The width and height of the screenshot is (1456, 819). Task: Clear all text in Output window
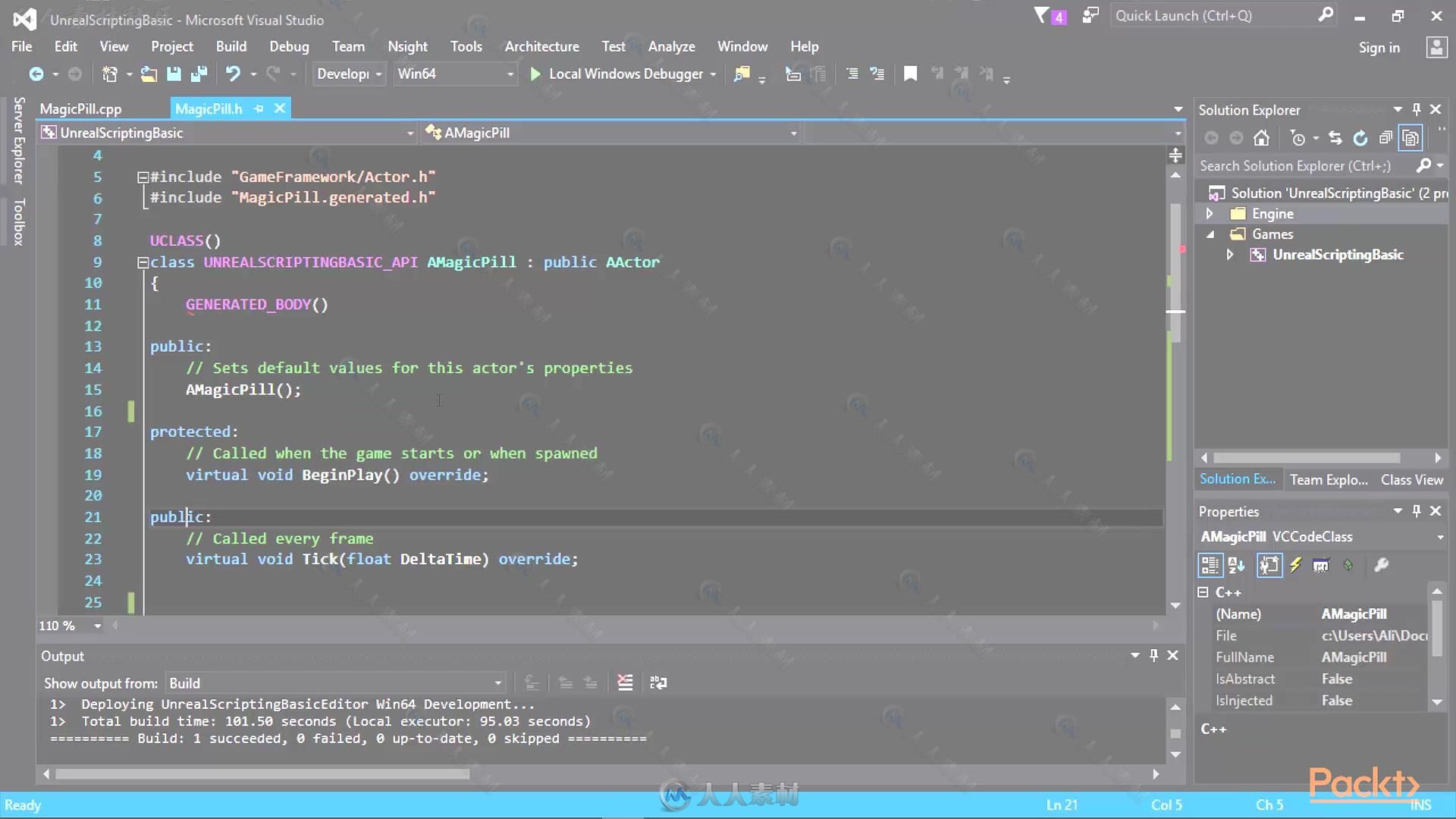click(625, 682)
